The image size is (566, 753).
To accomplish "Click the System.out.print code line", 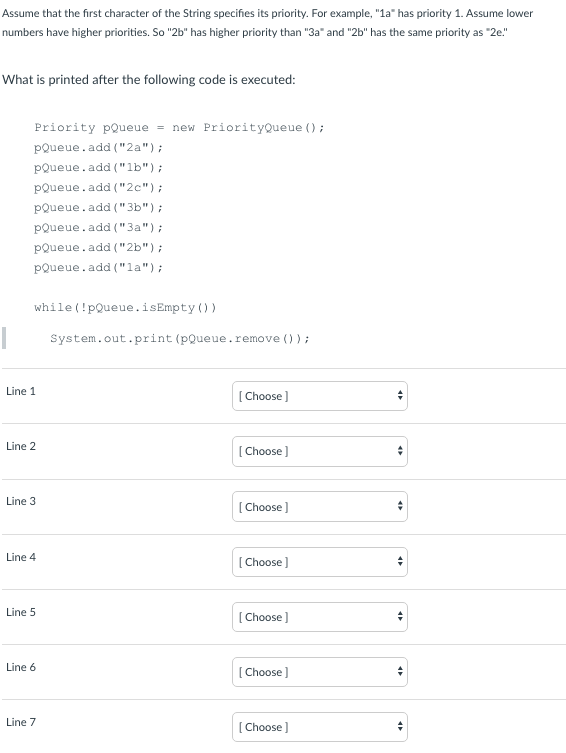I will 180,339.
